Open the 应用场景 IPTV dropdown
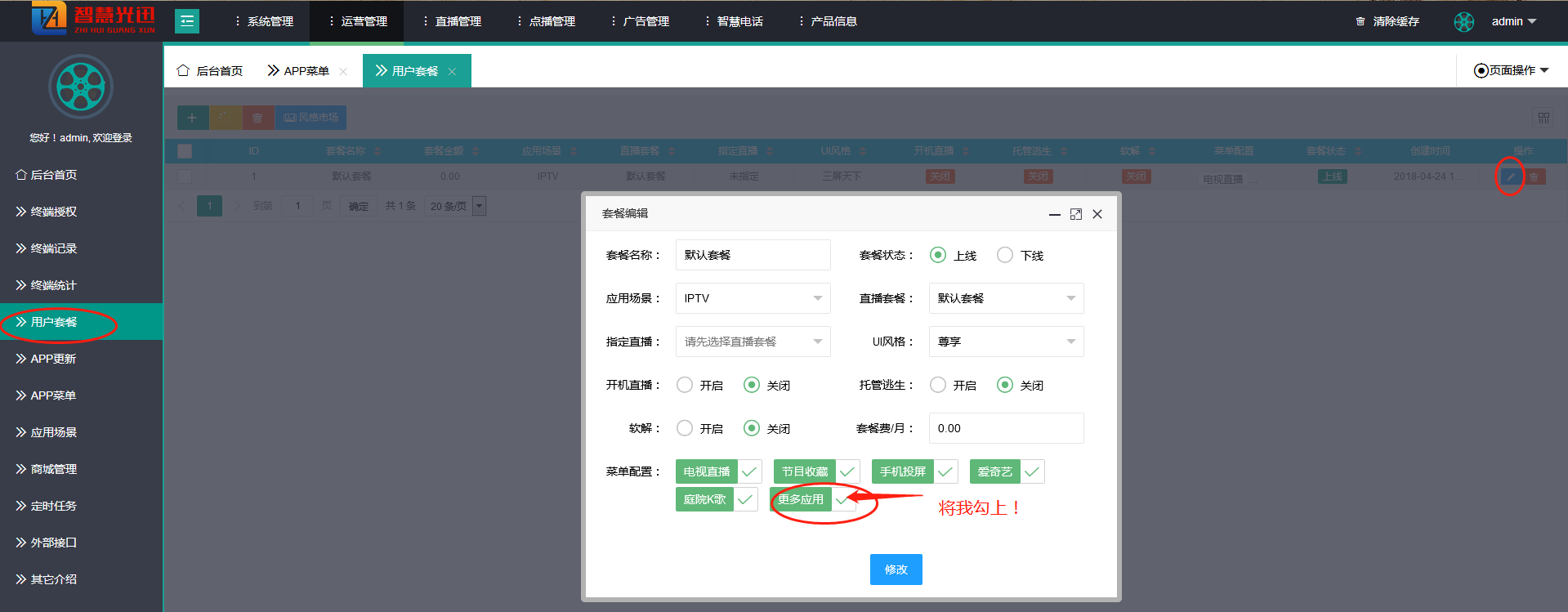The image size is (1568, 612). coord(753,298)
